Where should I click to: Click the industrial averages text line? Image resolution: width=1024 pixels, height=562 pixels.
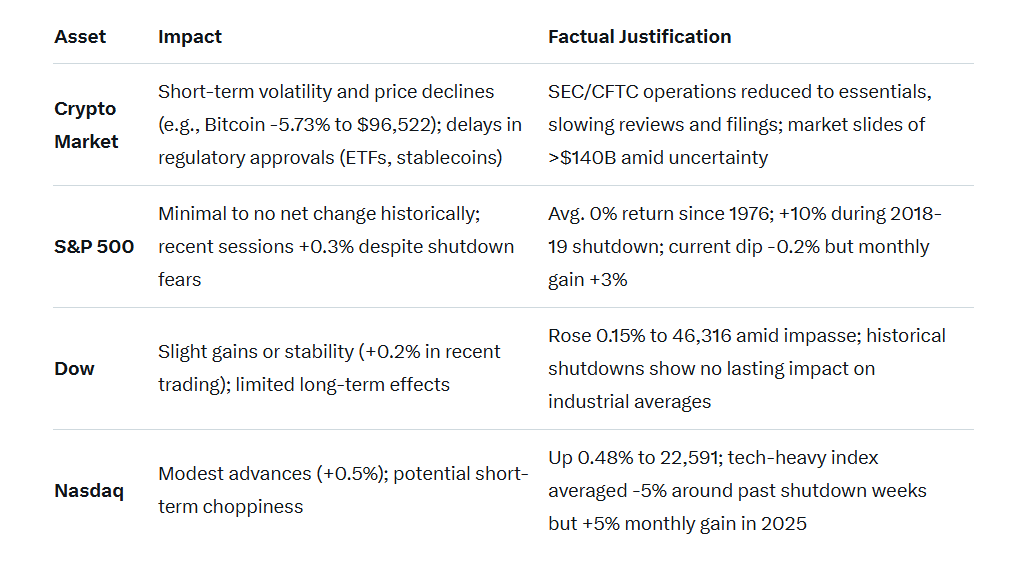click(x=630, y=402)
